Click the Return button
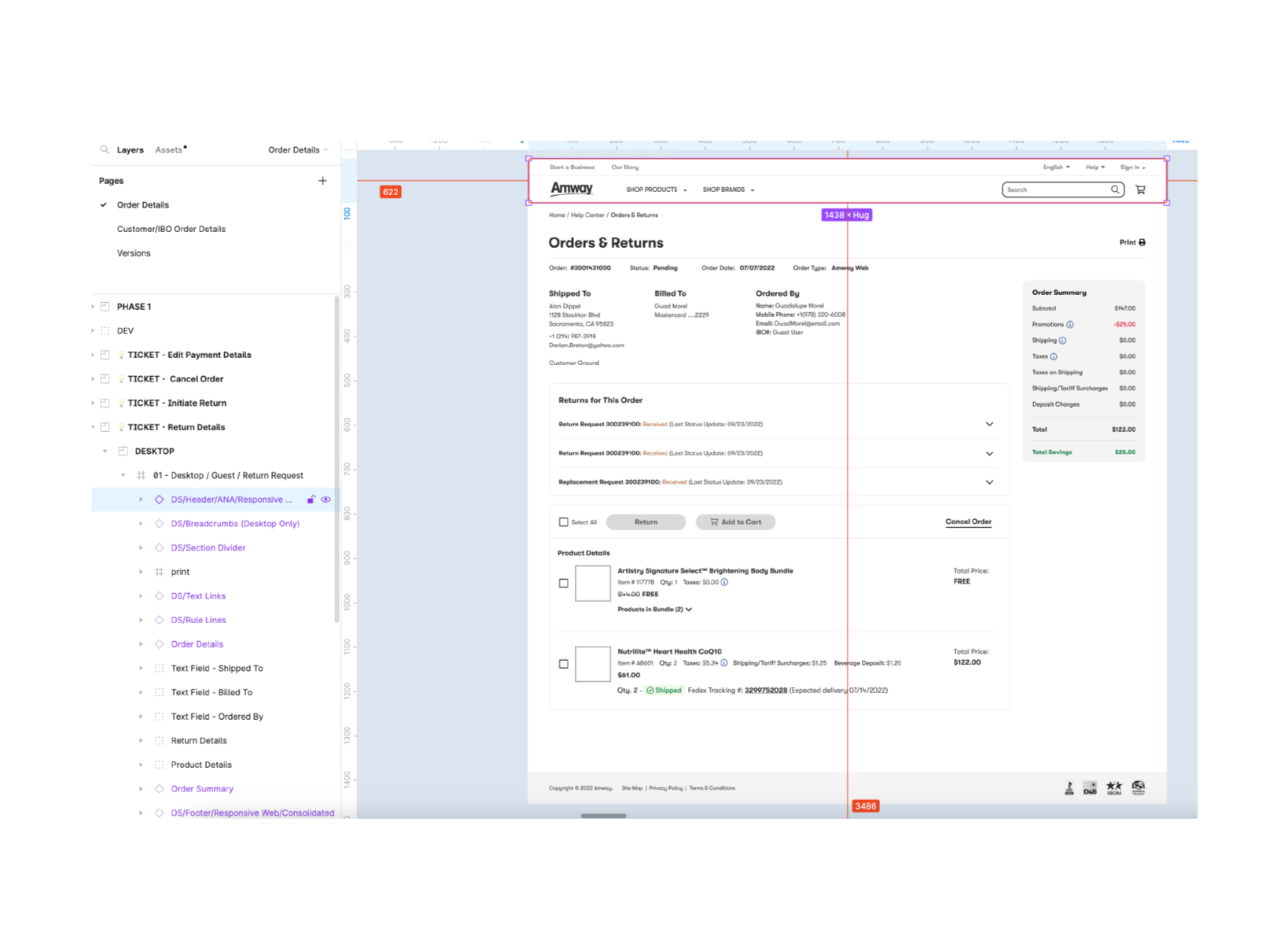The image size is (1288, 944). pyautogui.click(x=646, y=522)
